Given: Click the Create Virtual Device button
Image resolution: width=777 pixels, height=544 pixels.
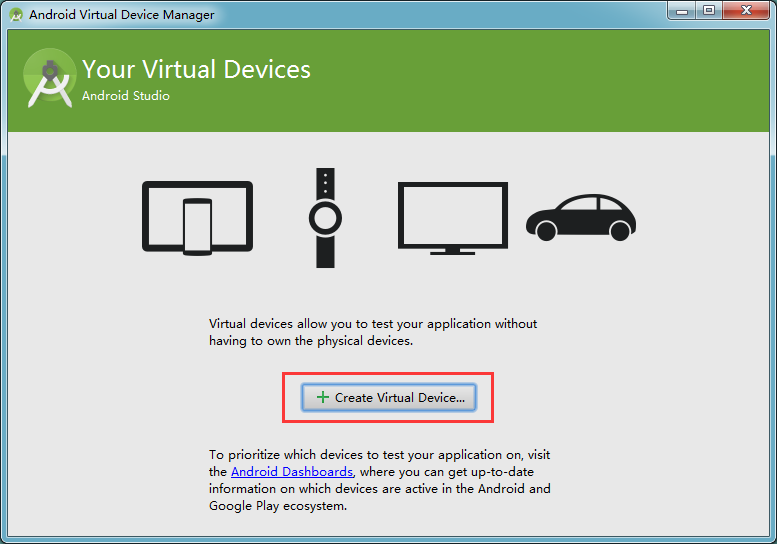Looking at the screenshot, I should coord(390,397).
